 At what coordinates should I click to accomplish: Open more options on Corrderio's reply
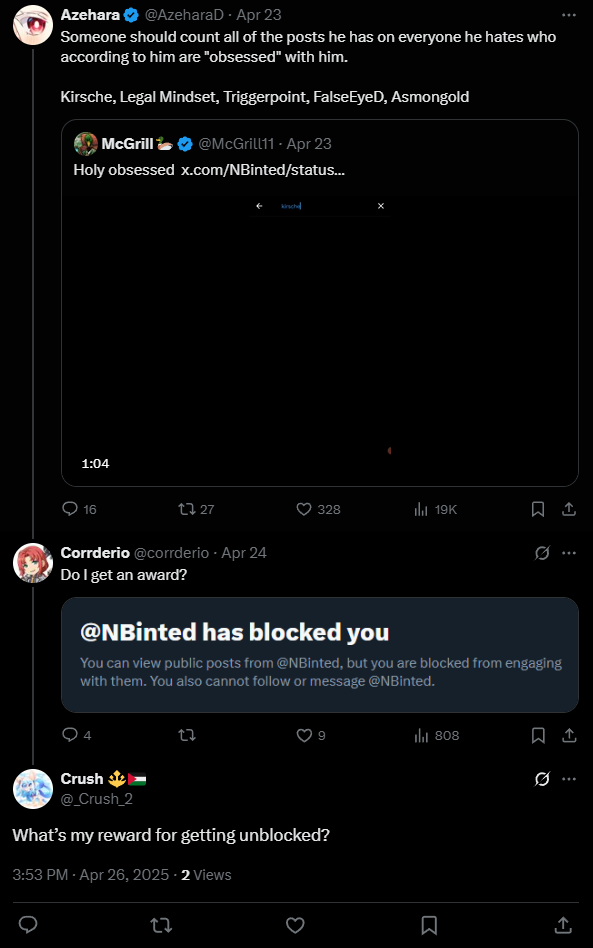(569, 553)
